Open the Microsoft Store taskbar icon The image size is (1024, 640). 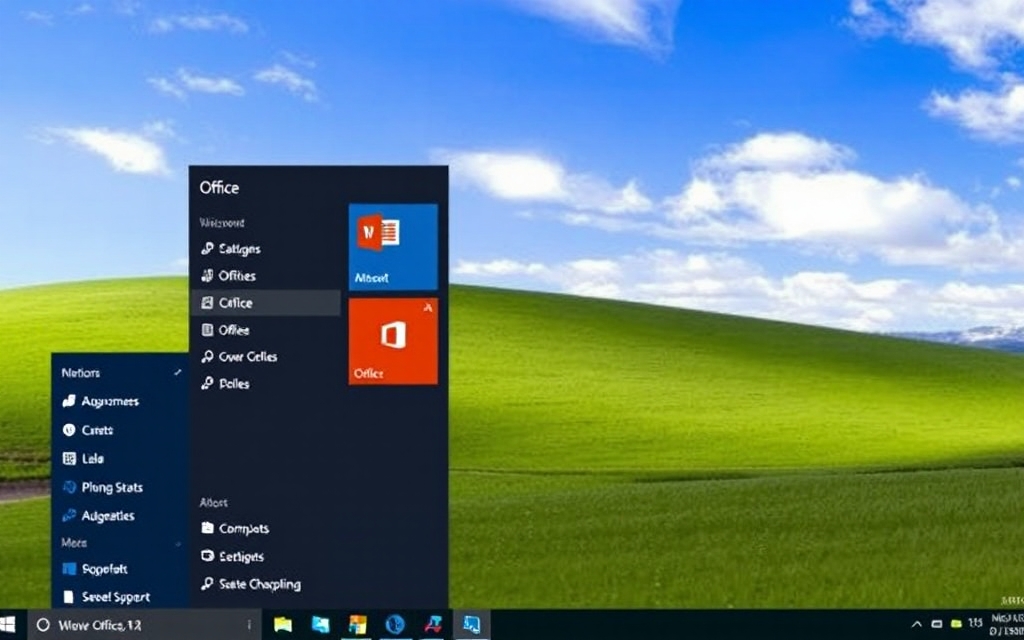pyautogui.click(x=358, y=625)
